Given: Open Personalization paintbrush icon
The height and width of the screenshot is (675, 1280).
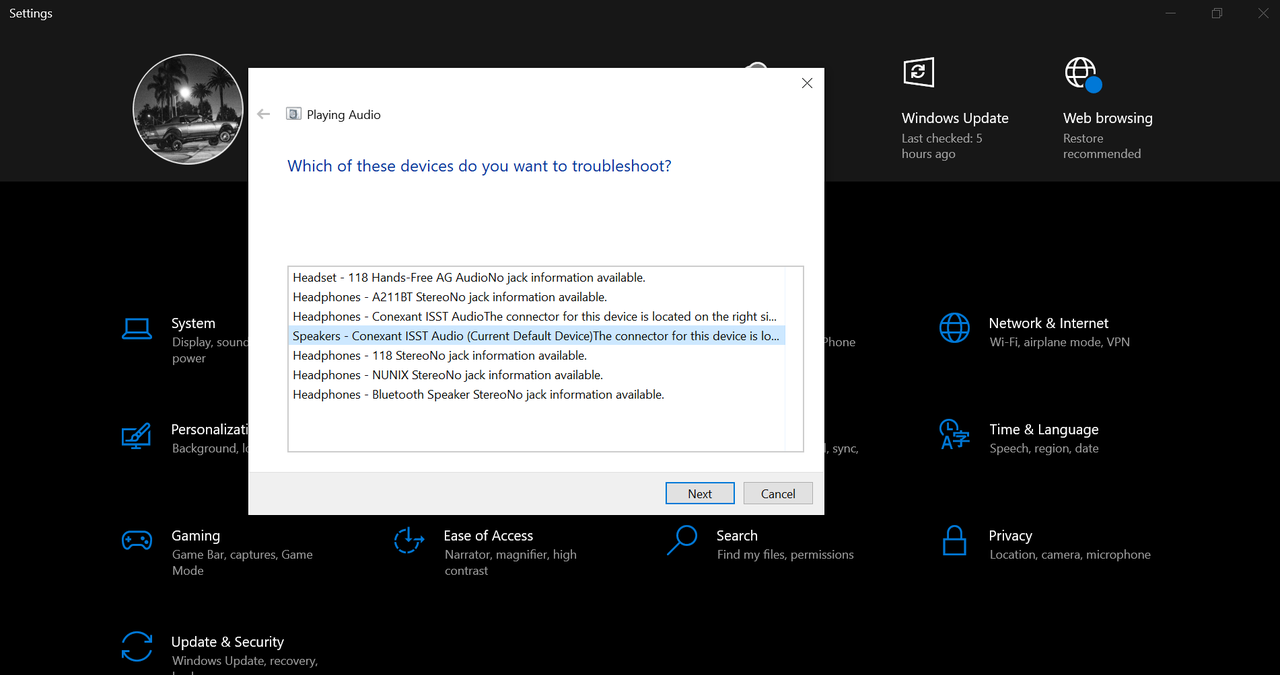Looking at the screenshot, I should (136, 436).
